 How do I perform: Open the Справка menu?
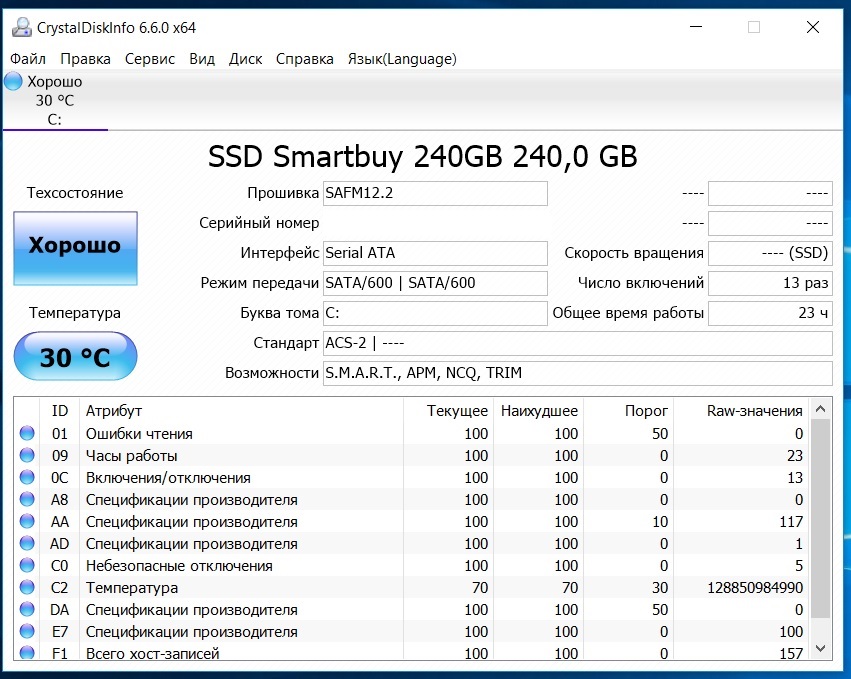click(305, 59)
